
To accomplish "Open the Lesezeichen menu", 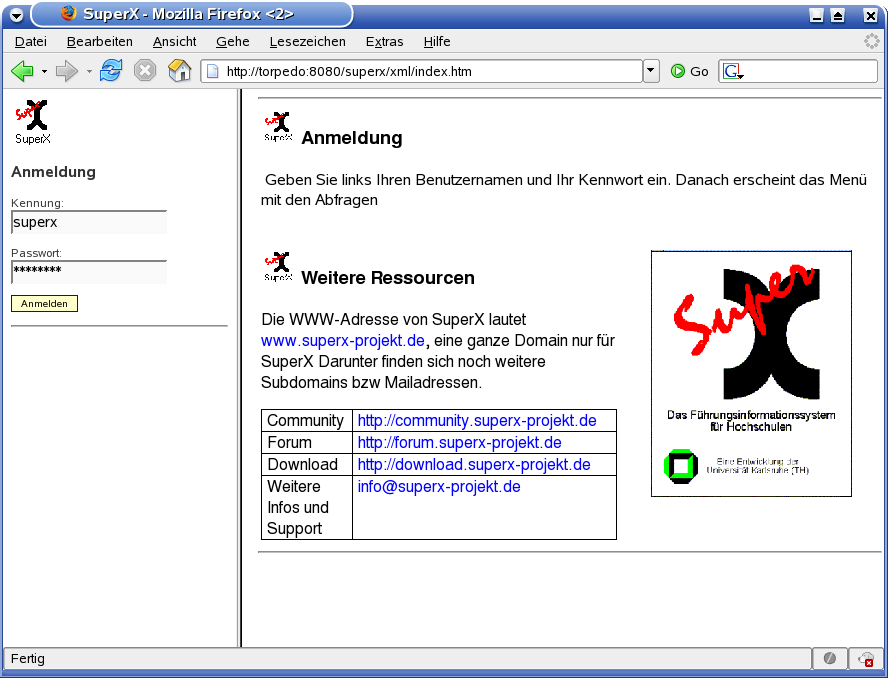I will click(x=308, y=41).
